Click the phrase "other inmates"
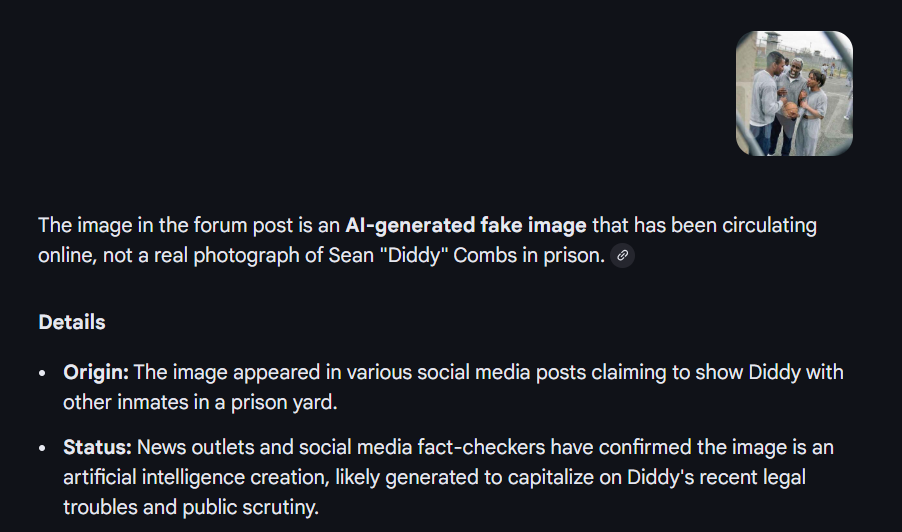 122,402
